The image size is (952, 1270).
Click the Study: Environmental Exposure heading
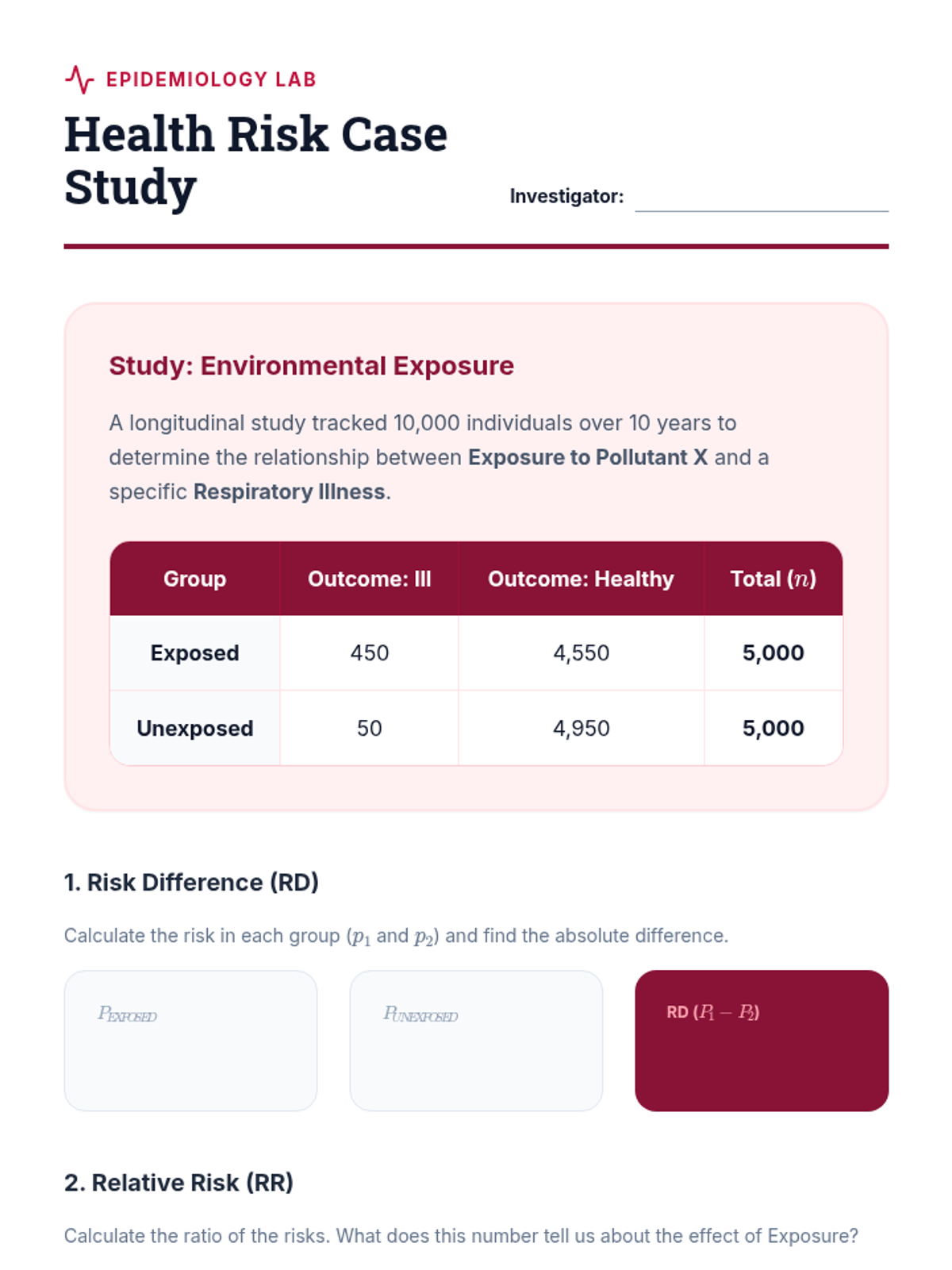(311, 366)
